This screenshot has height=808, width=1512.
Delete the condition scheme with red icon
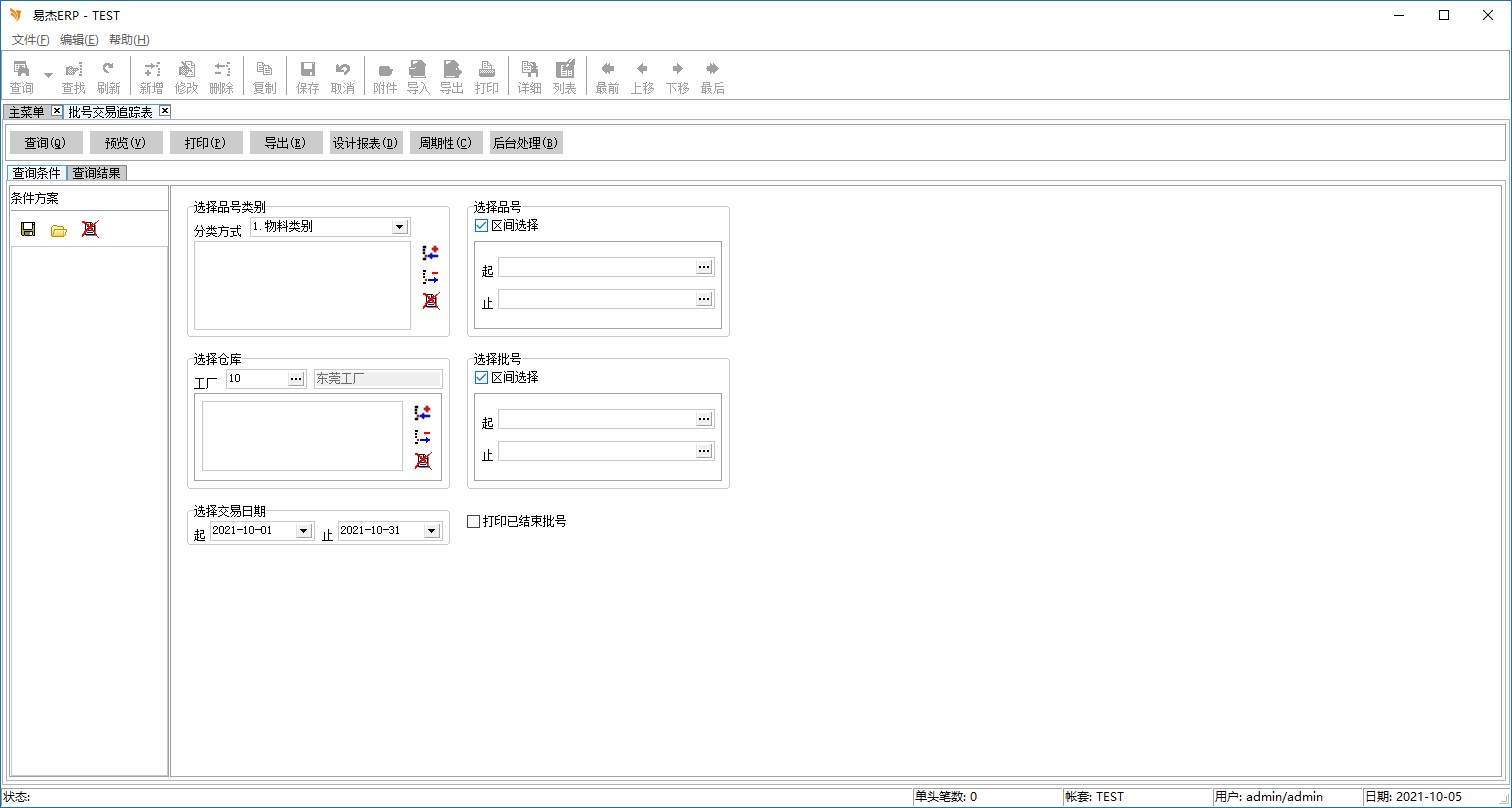pyautogui.click(x=90, y=230)
